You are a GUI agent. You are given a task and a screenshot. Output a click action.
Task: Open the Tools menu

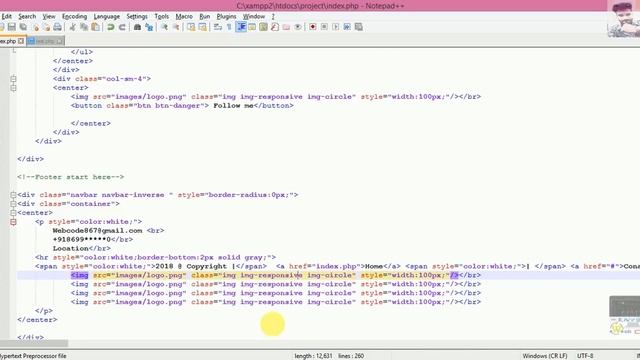click(162, 16)
